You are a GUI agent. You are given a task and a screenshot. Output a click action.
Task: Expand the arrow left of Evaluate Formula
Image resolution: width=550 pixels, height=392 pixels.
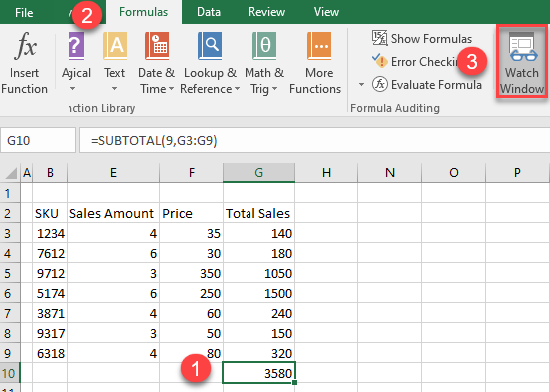tap(361, 85)
